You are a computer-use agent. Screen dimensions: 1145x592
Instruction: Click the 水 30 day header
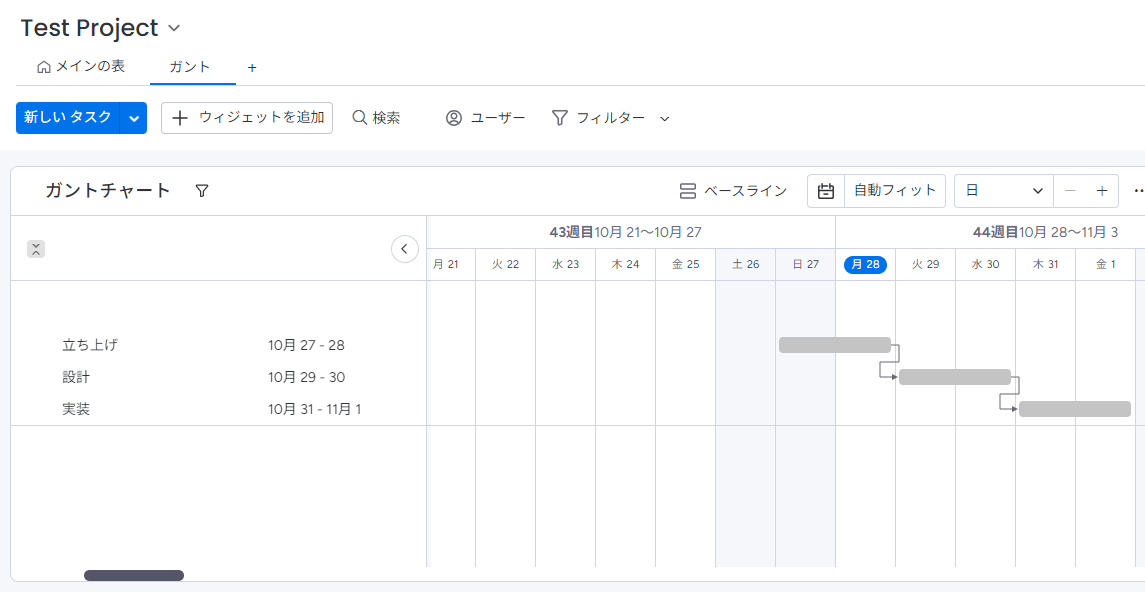(x=985, y=264)
